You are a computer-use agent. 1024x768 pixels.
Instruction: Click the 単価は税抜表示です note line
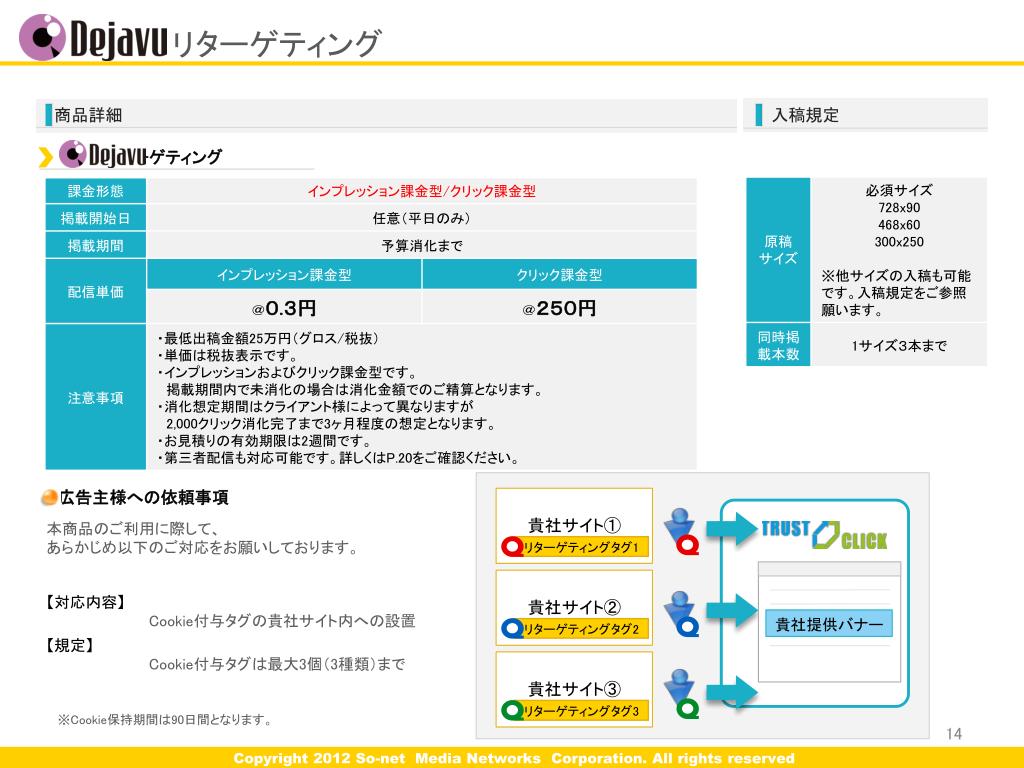[227, 355]
